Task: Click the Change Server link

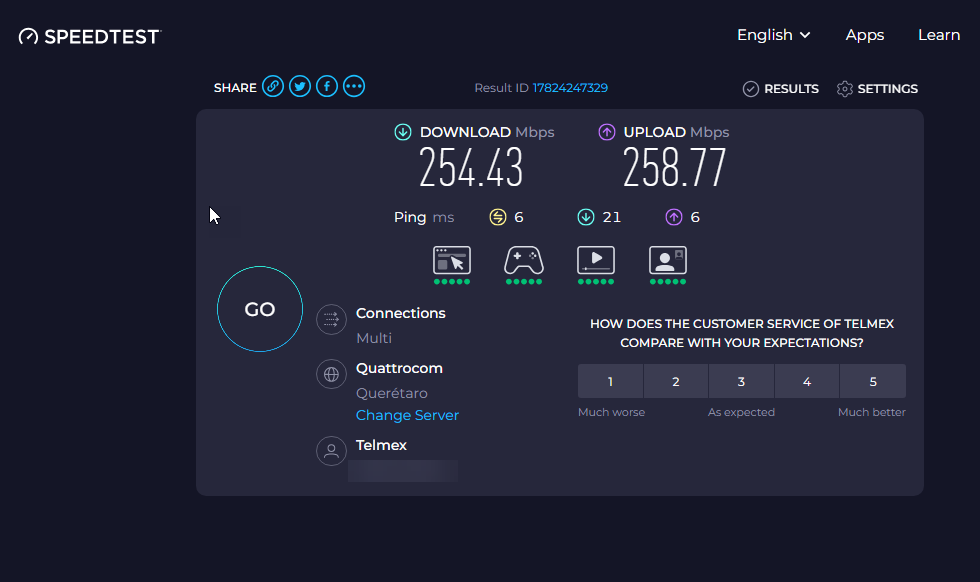Action: [408, 415]
